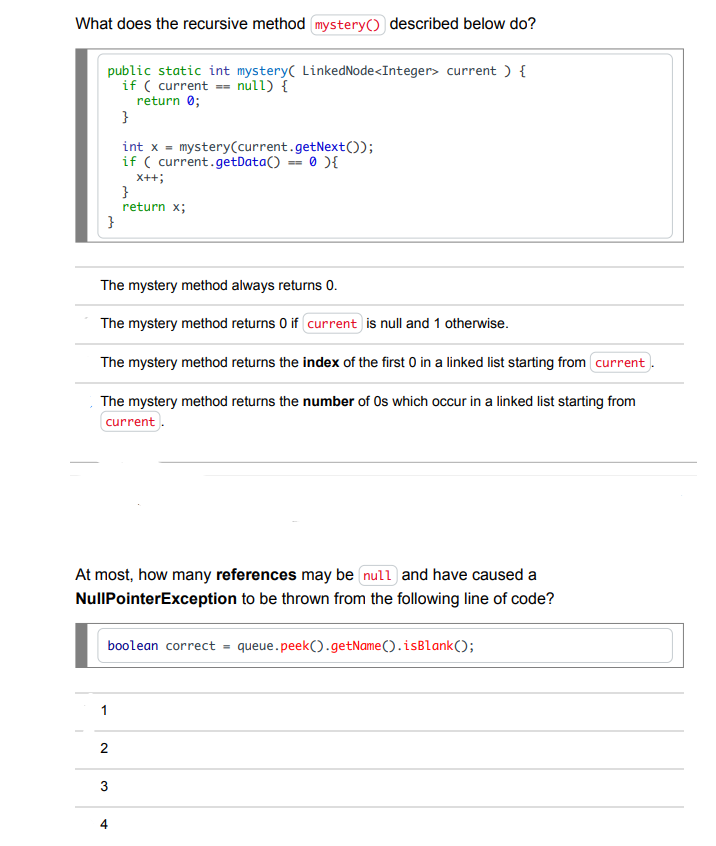Click the 'return 0;' code line
716x846 pixels.
[x=168, y=101]
